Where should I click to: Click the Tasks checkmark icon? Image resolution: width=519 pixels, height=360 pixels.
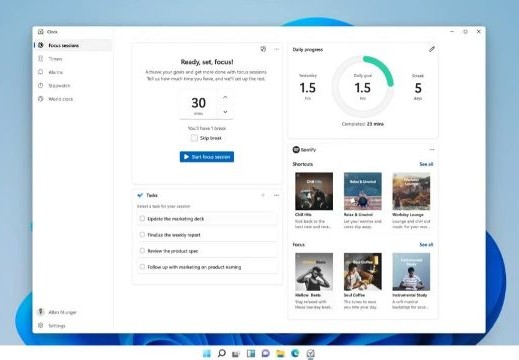[x=140, y=195]
